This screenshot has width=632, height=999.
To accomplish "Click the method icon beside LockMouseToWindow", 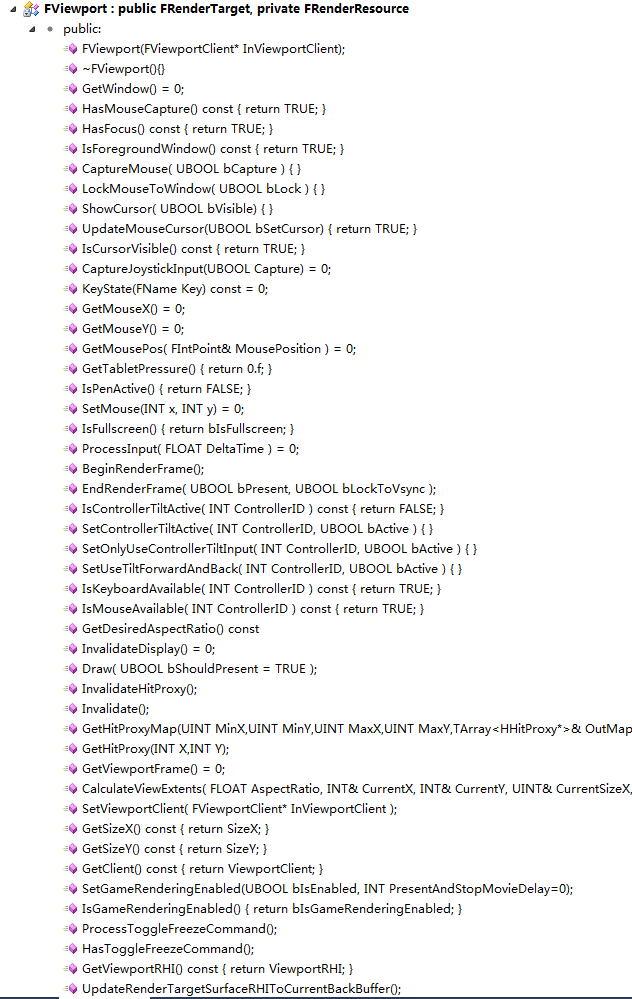I will [70, 189].
